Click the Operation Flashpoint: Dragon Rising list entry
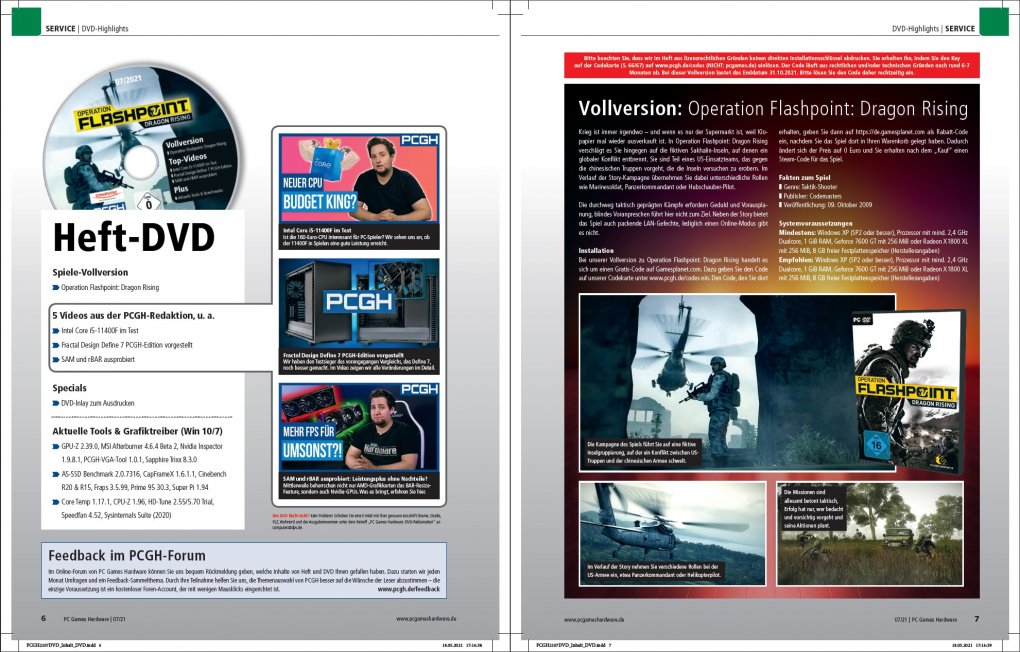This screenshot has width=1020, height=652. pyautogui.click(x=110, y=287)
